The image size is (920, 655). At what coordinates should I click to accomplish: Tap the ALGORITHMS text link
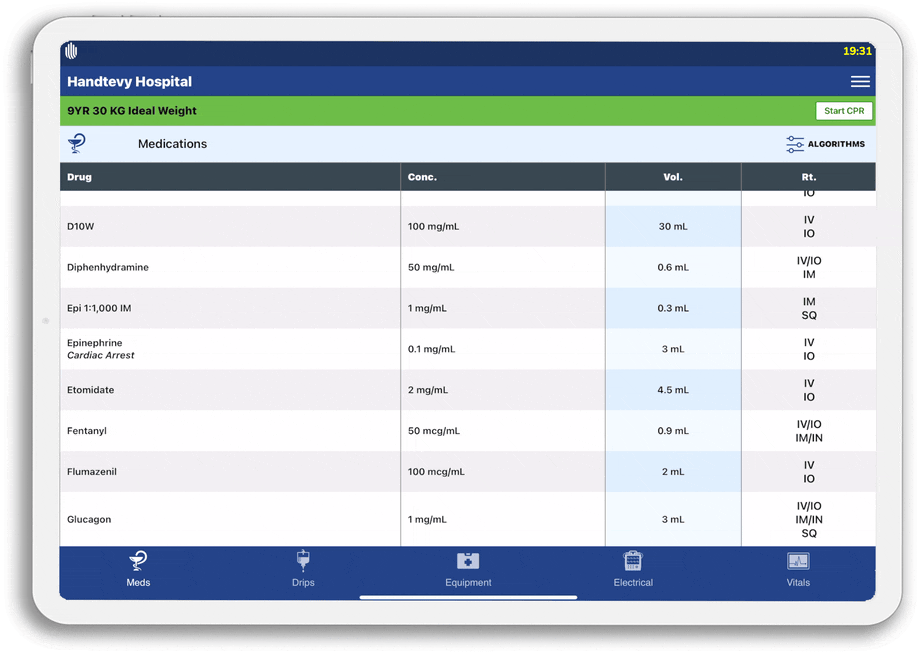(836, 144)
